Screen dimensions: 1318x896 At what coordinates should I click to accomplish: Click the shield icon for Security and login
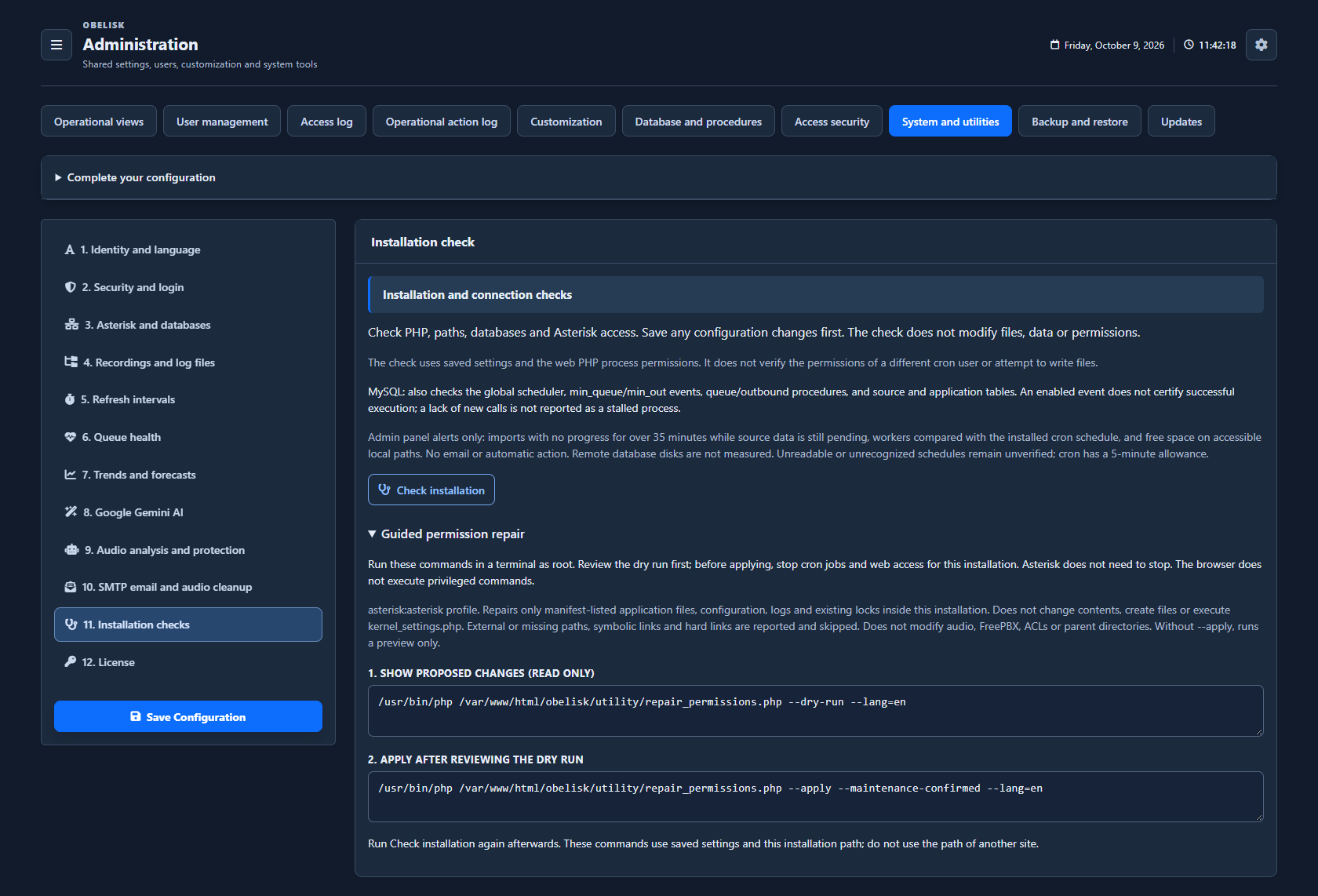(71, 287)
